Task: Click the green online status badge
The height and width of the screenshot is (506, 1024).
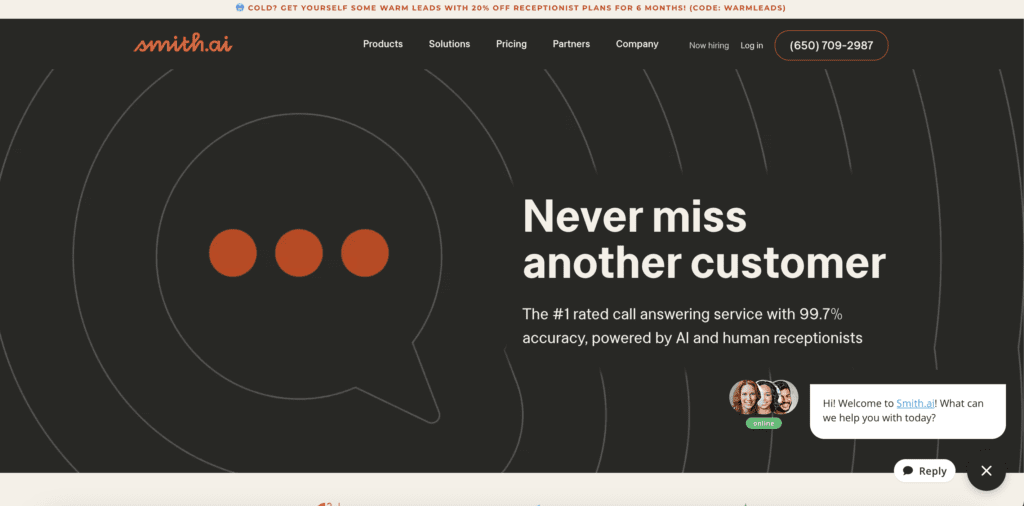Action: click(x=763, y=423)
